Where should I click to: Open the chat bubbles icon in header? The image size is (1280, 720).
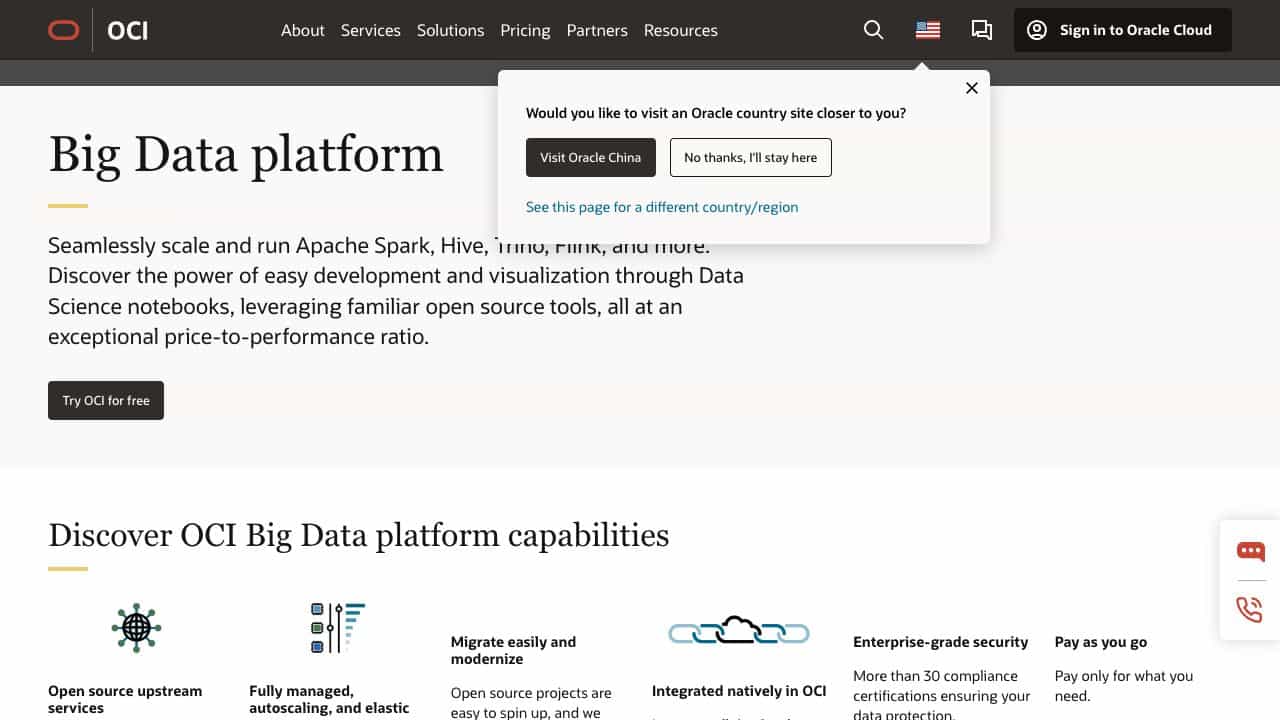click(x=982, y=30)
